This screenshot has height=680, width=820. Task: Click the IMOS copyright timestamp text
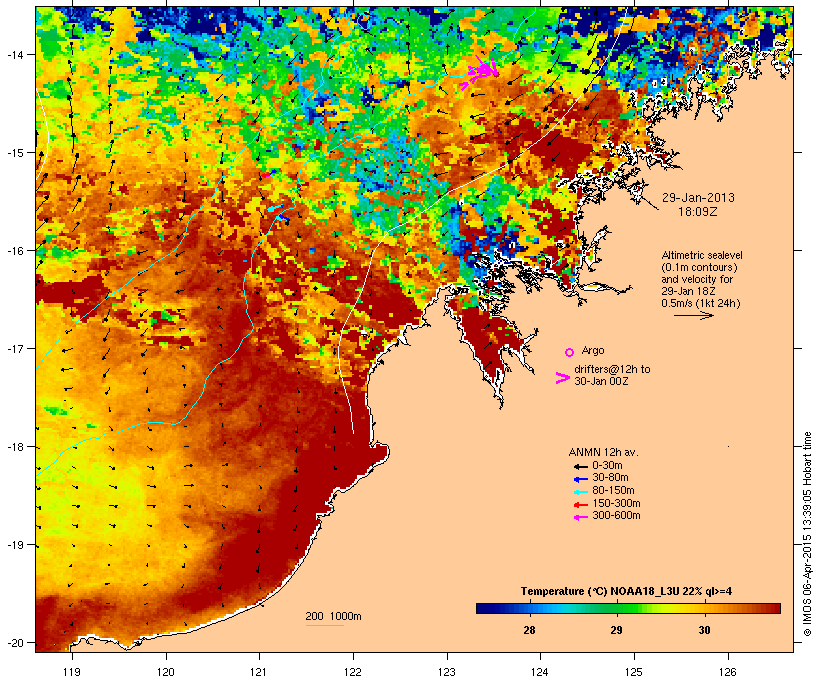tap(807, 534)
